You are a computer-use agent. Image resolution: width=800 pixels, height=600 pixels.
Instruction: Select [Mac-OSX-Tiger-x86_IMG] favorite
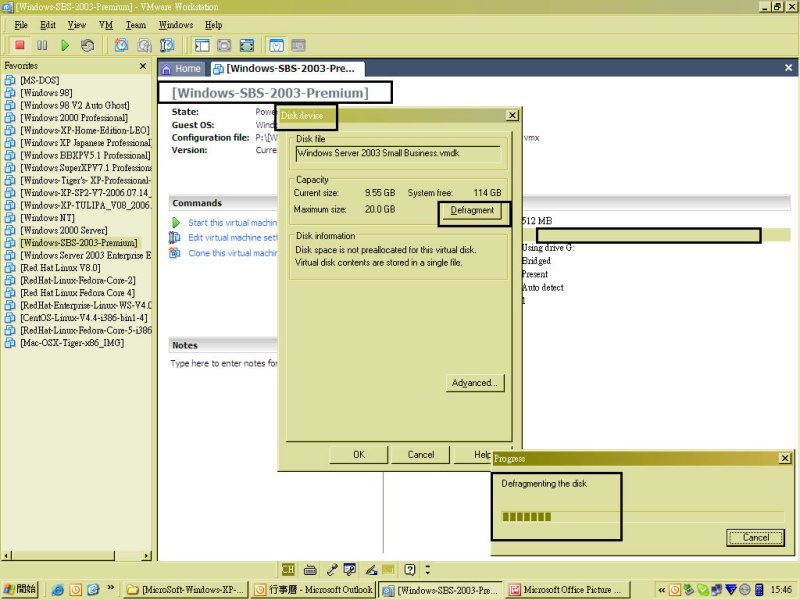[x=72, y=343]
